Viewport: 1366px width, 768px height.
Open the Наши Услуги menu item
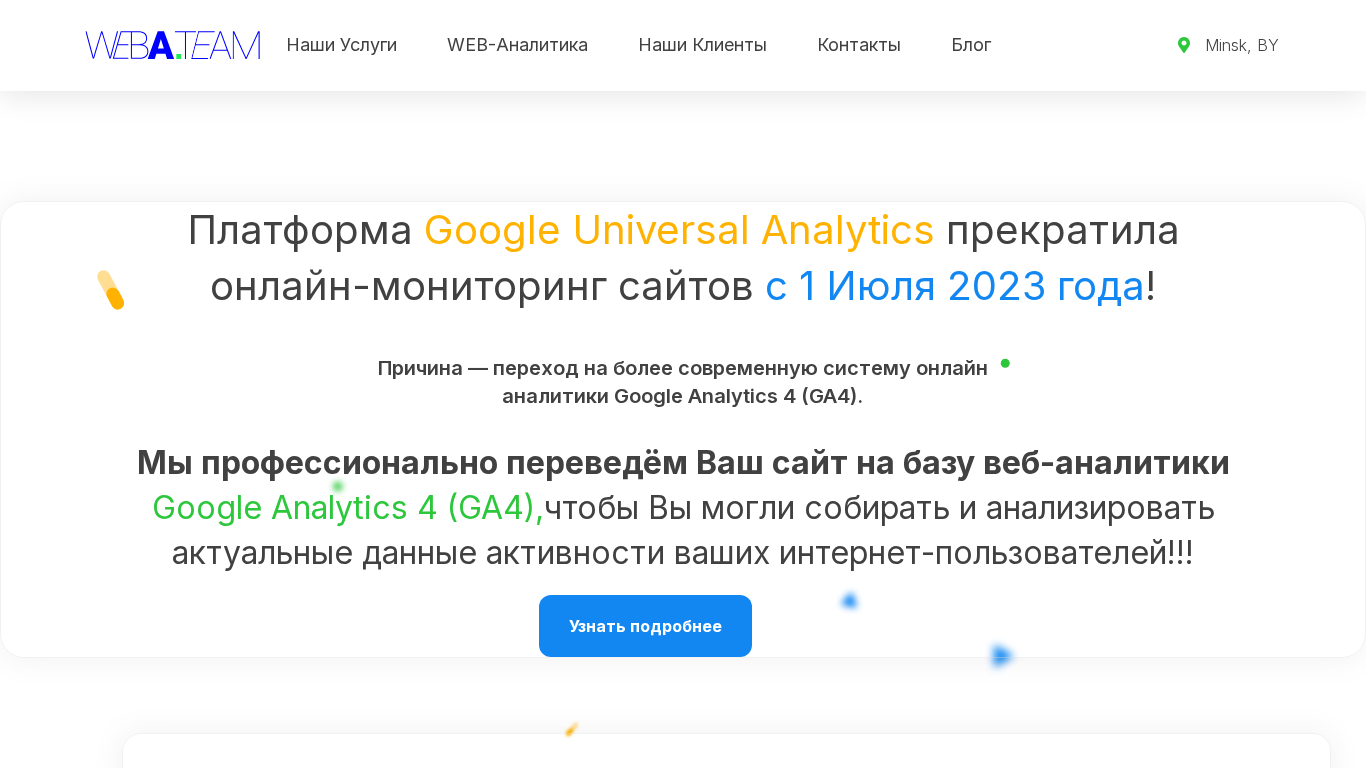342,45
